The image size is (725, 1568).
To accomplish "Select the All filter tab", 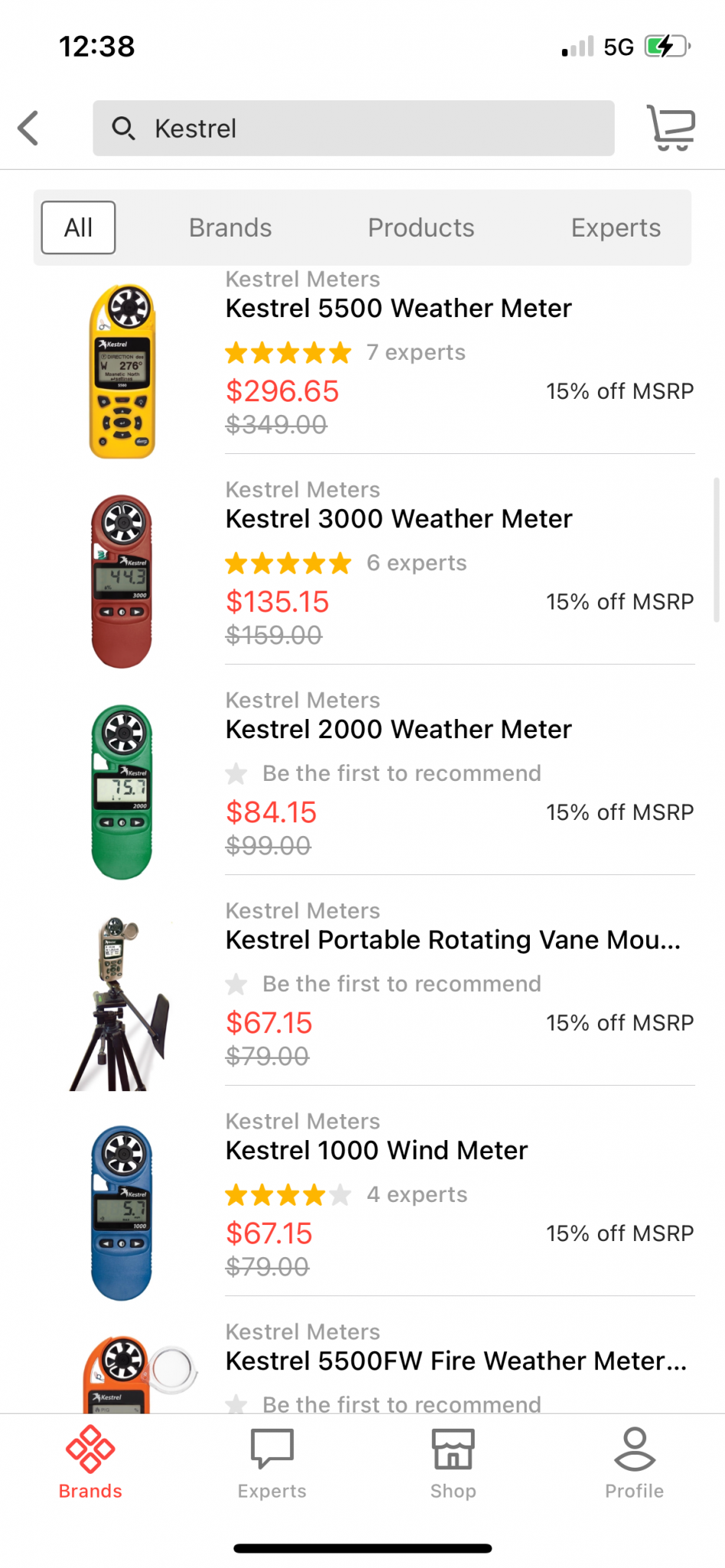I will (x=78, y=227).
